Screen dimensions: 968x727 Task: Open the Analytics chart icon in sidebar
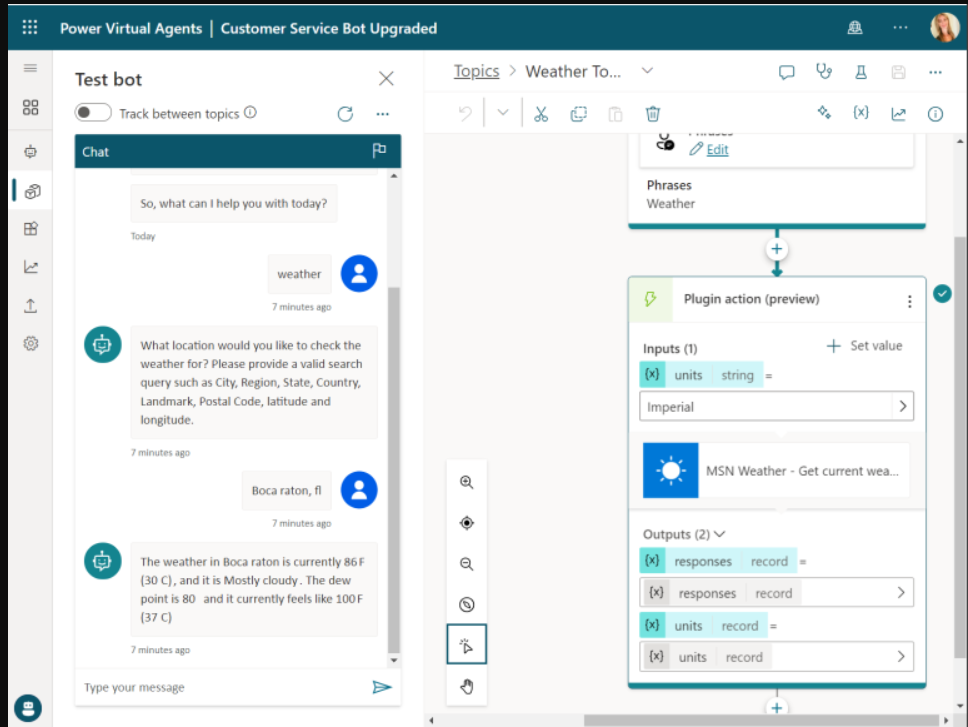click(30, 267)
